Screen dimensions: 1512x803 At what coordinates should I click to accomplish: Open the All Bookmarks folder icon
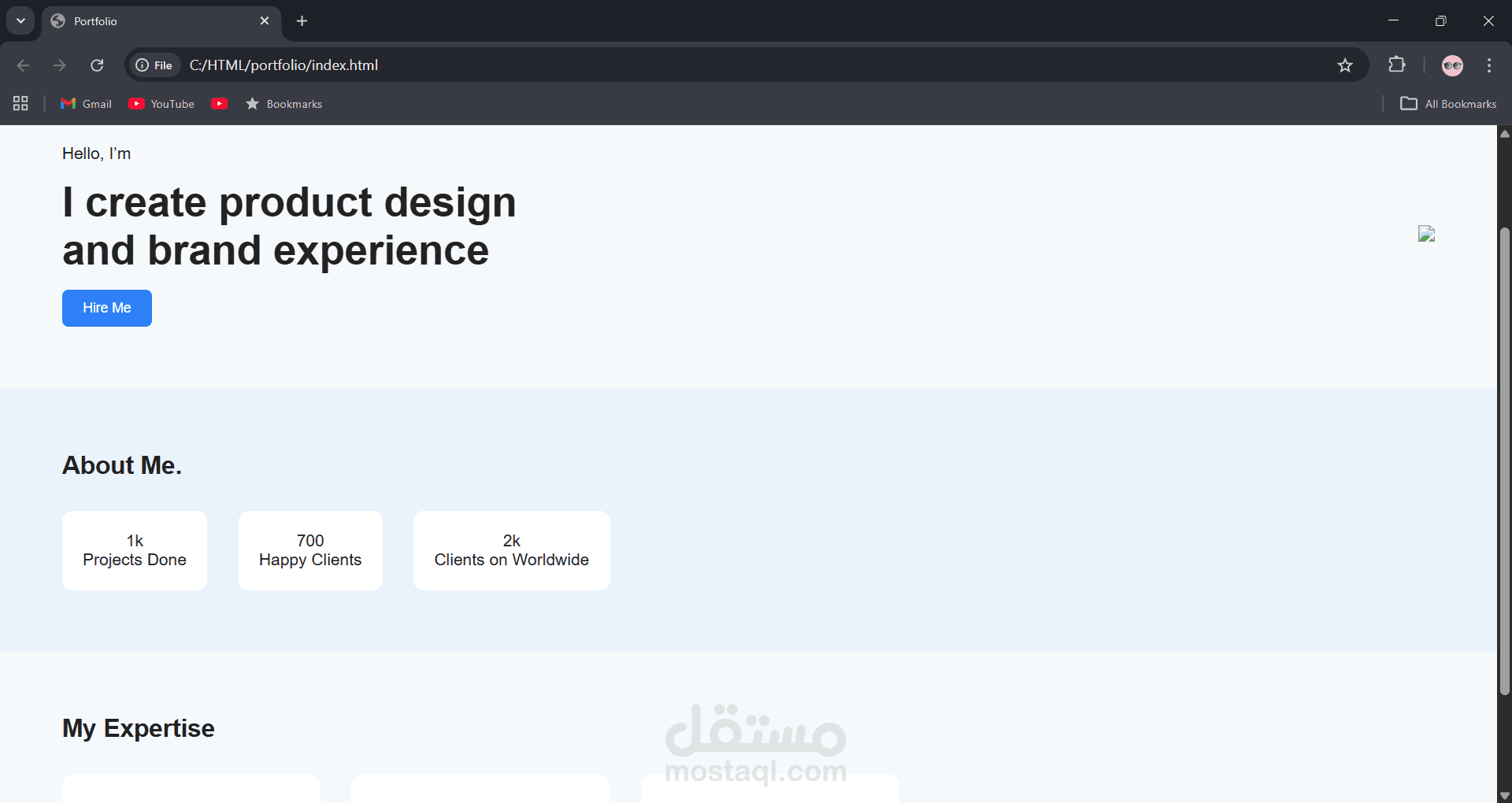click(x=1410, y=103)
